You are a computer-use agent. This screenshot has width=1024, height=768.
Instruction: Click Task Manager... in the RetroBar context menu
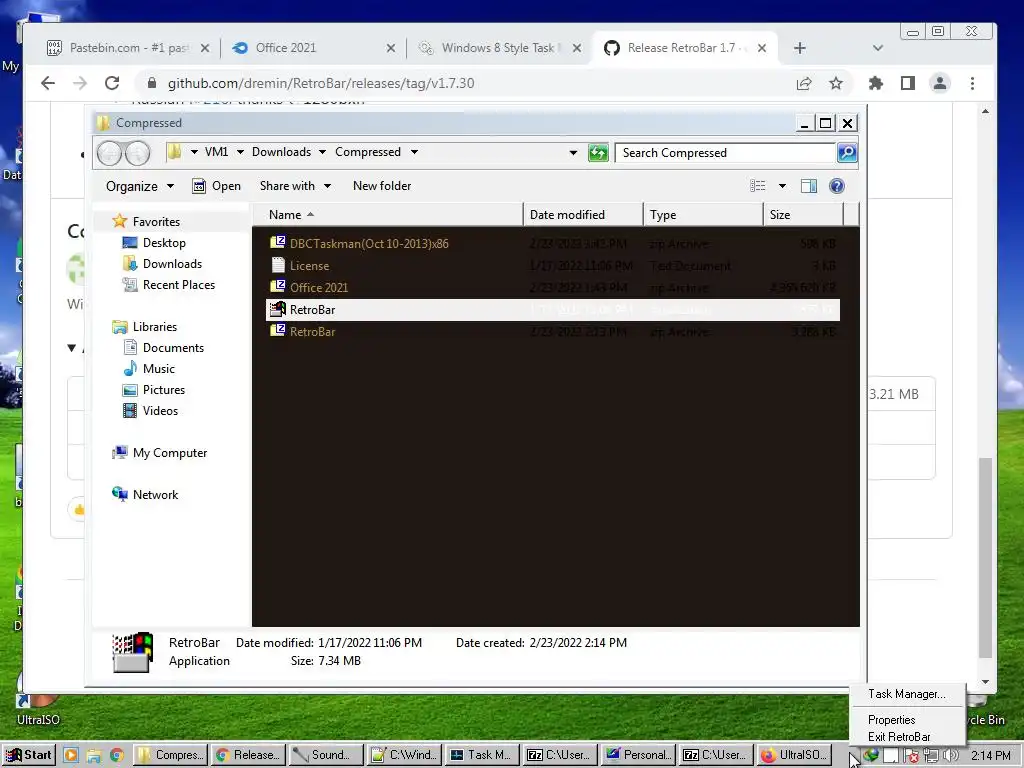pyautogui.click(x=906, y=694)
